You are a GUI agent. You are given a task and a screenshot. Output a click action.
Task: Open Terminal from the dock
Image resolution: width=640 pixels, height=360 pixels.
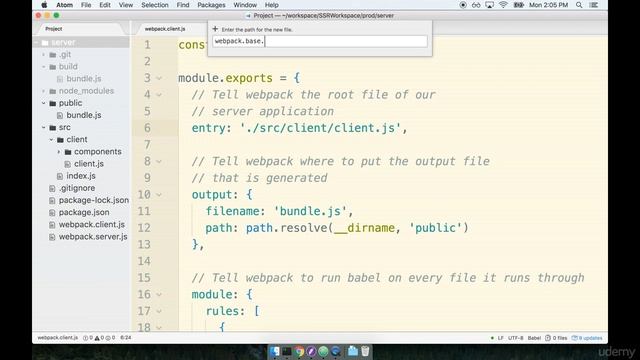(287, 351)
